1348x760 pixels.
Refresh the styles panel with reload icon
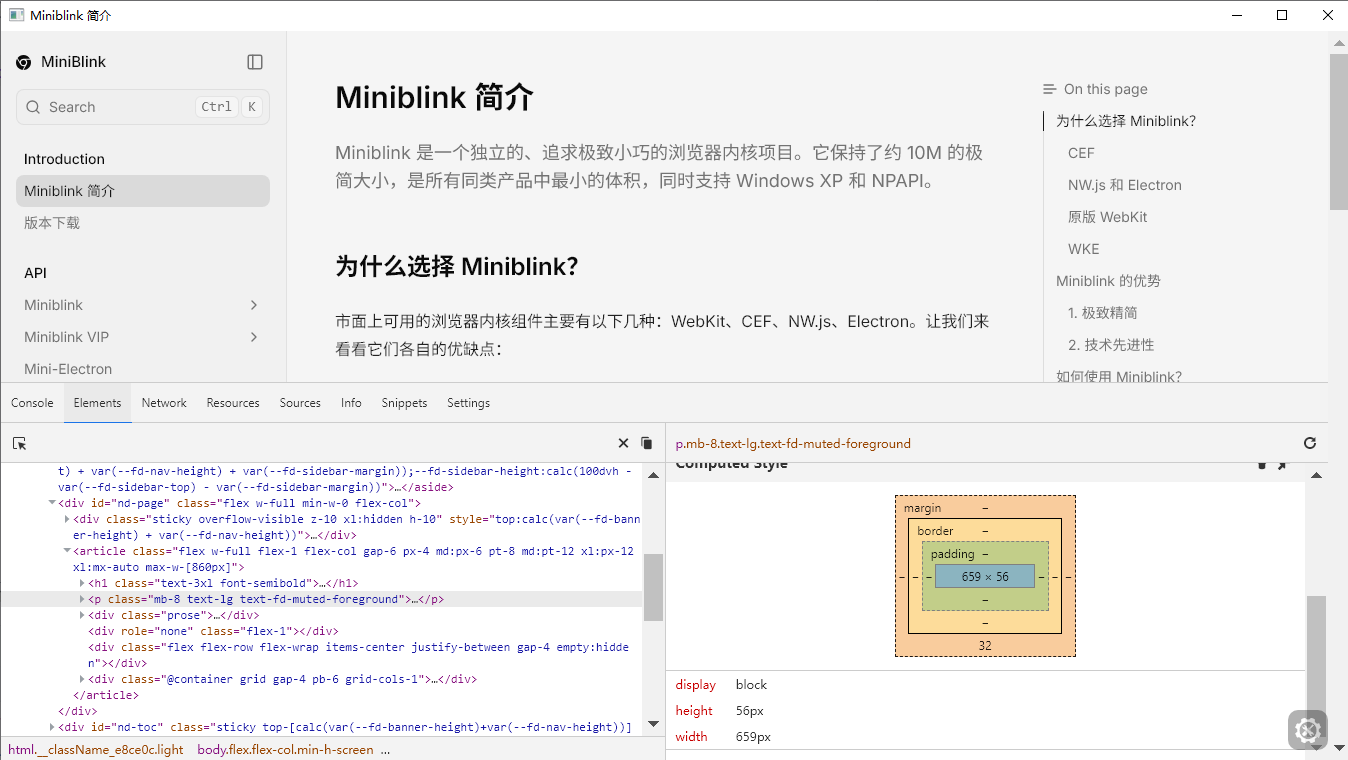[1310, 443]
